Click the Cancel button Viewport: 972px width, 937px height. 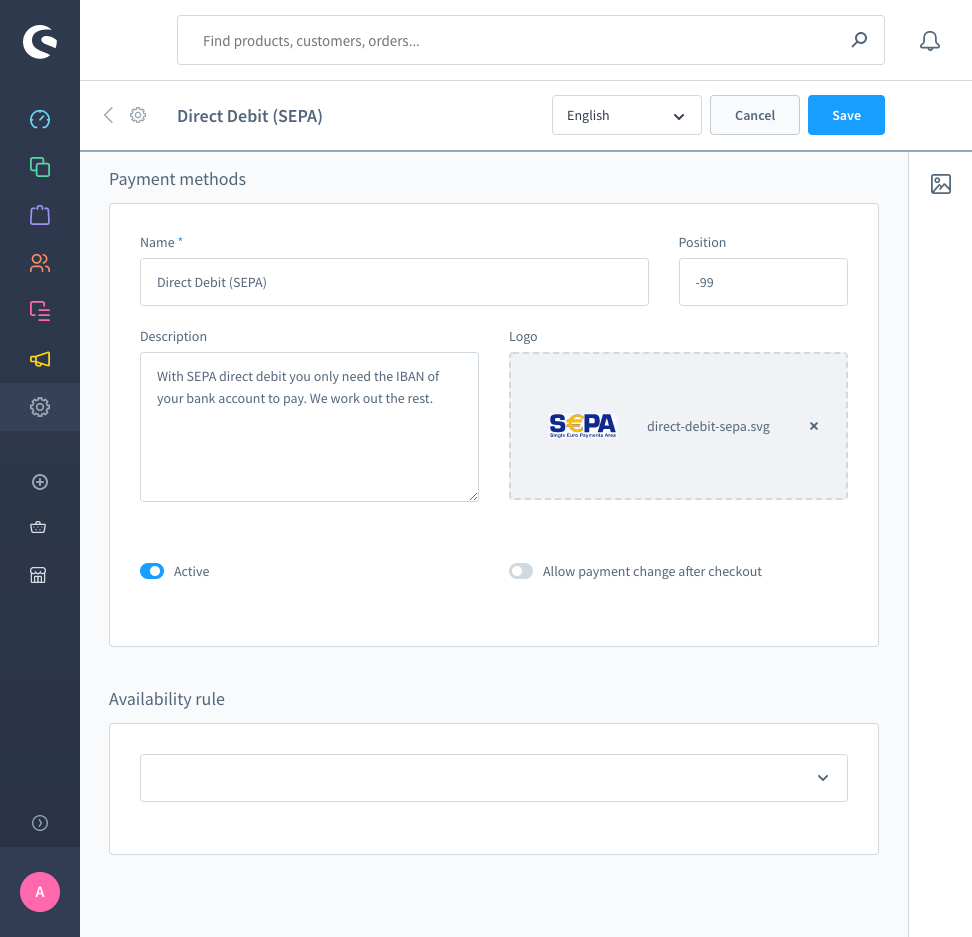[754, 115]
